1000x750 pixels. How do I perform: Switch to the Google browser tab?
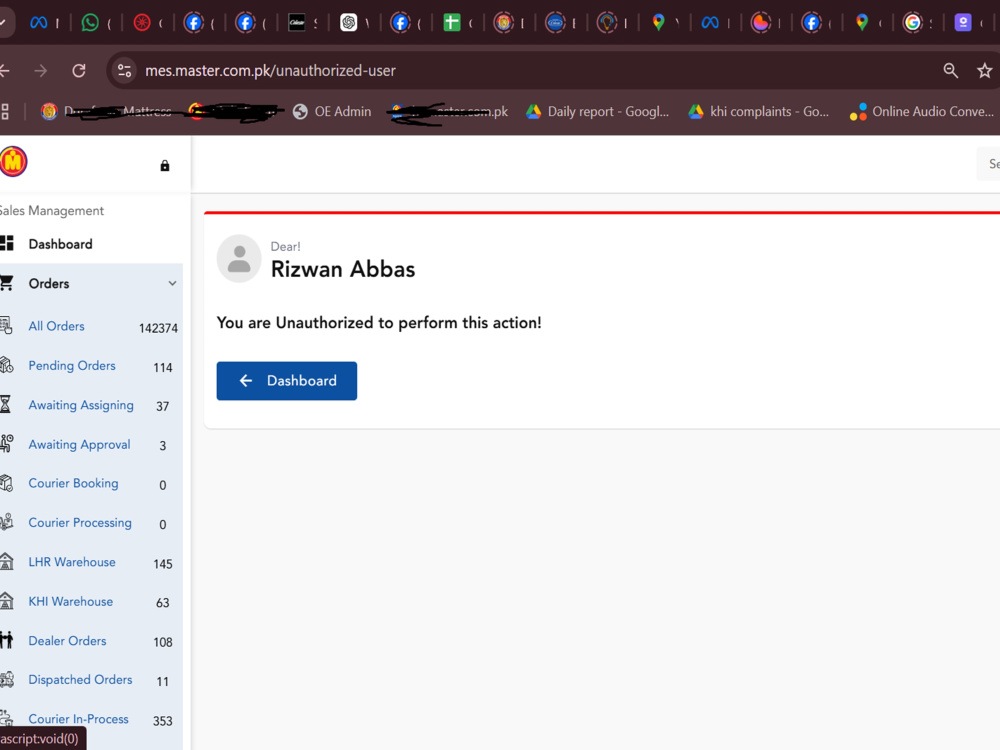(913, 23)
